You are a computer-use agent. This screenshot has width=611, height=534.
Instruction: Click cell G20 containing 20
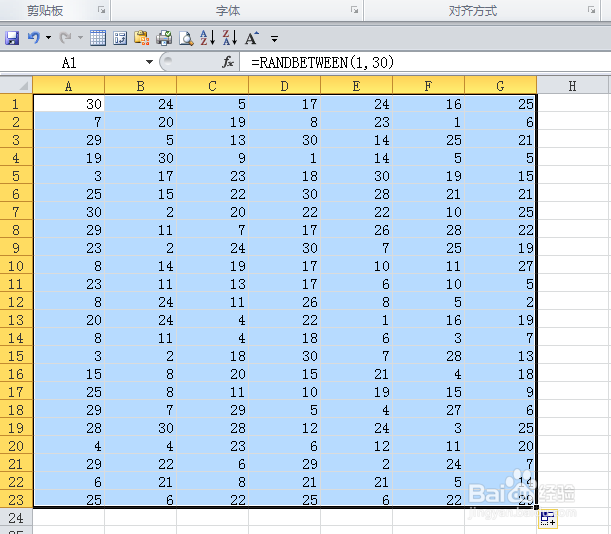pyautogui.click(x=500, y=446)
